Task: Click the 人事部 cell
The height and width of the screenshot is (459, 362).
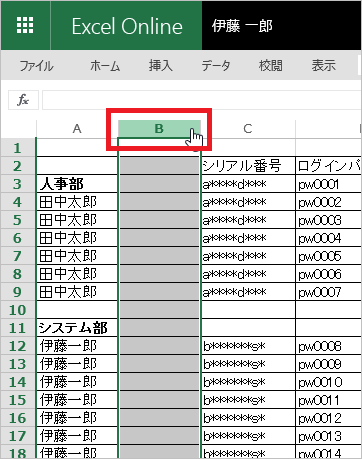Action: (x=77, y=184)
